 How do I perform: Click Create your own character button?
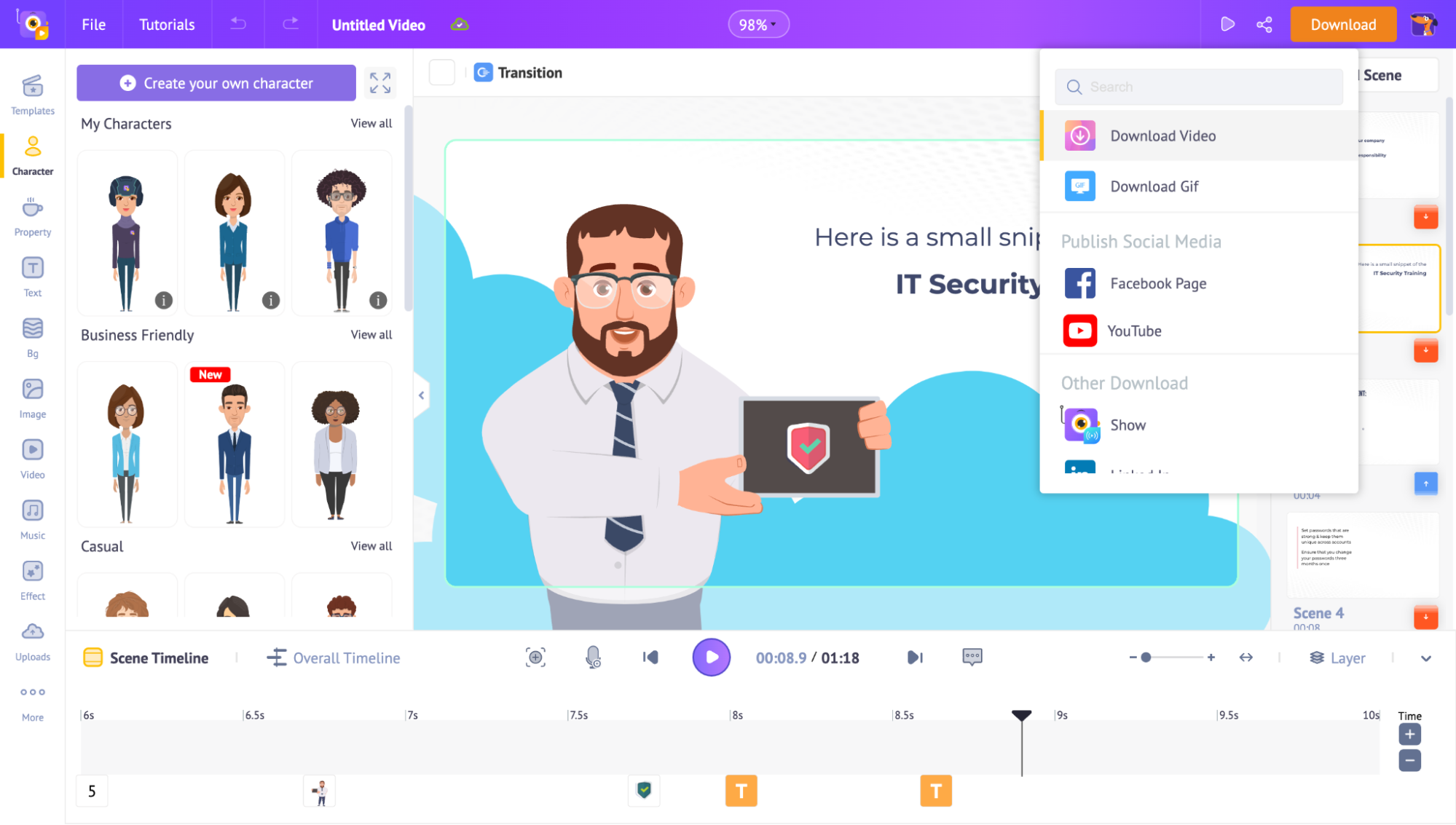click(216, 83)
